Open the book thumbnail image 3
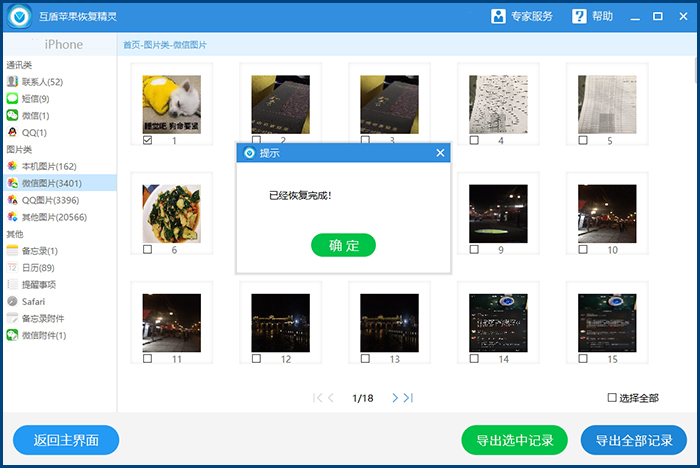The width and height of the screenshot is (700, 468). click(389, 104)
